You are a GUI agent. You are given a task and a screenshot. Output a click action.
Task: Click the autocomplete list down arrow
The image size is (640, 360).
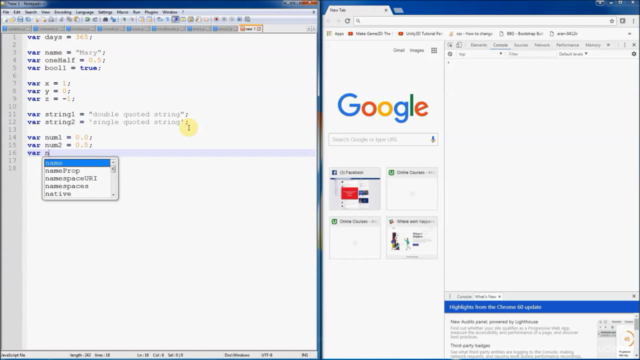pos(113,195)
